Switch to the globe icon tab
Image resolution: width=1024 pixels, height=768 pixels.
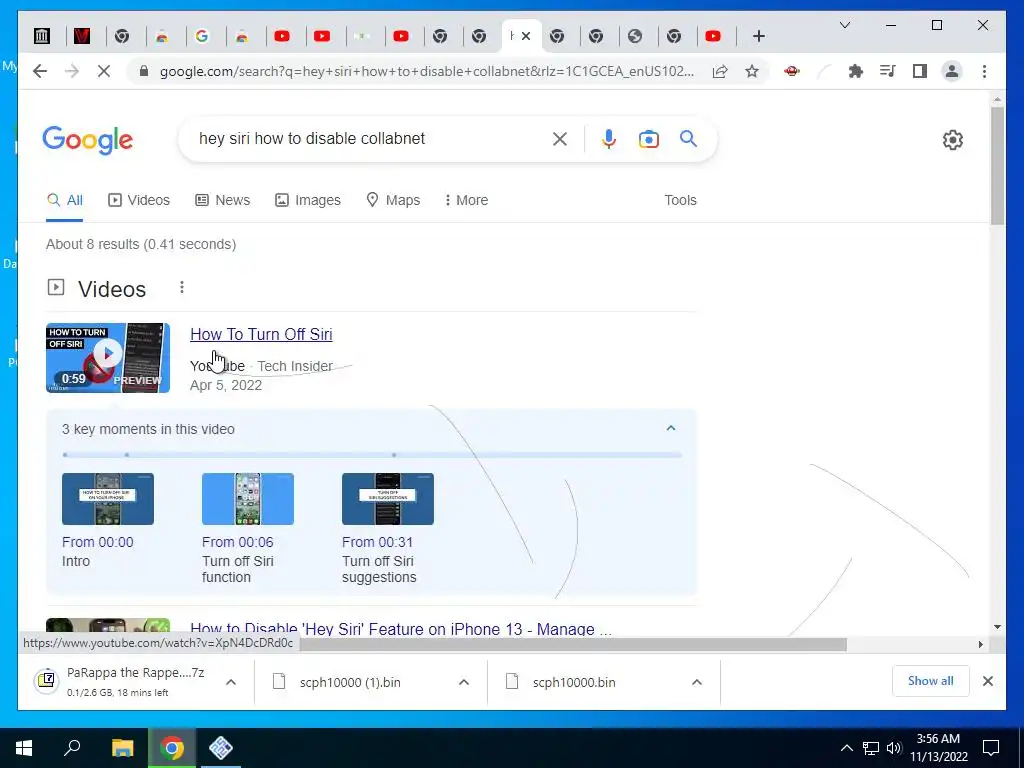point(635,36)
